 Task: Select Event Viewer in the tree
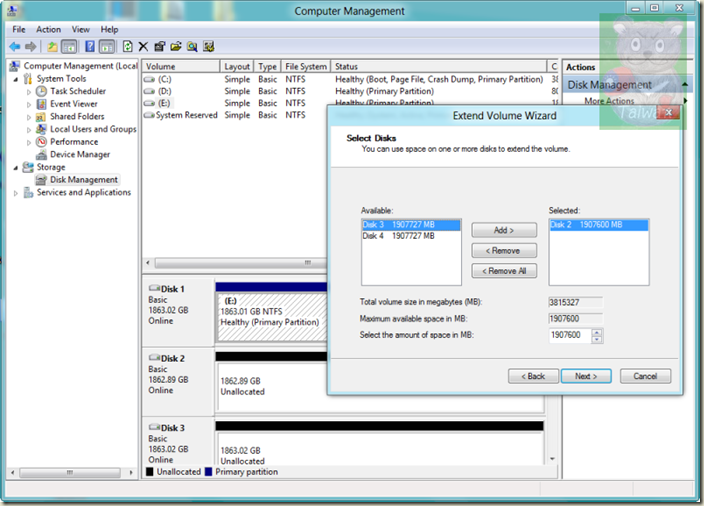coord(73,104)
